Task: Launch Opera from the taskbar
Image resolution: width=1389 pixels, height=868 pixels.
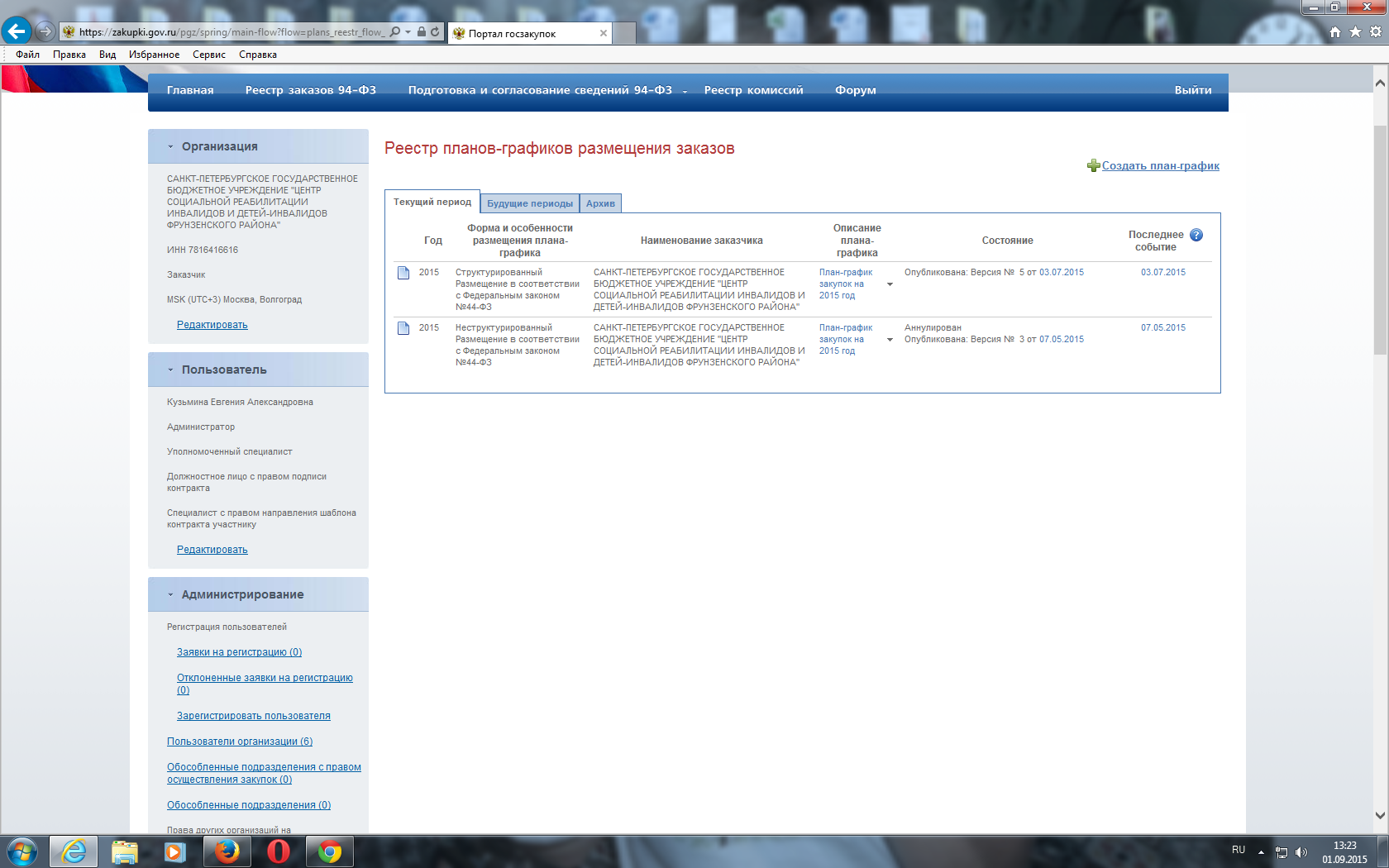Action: coord(279,851)
